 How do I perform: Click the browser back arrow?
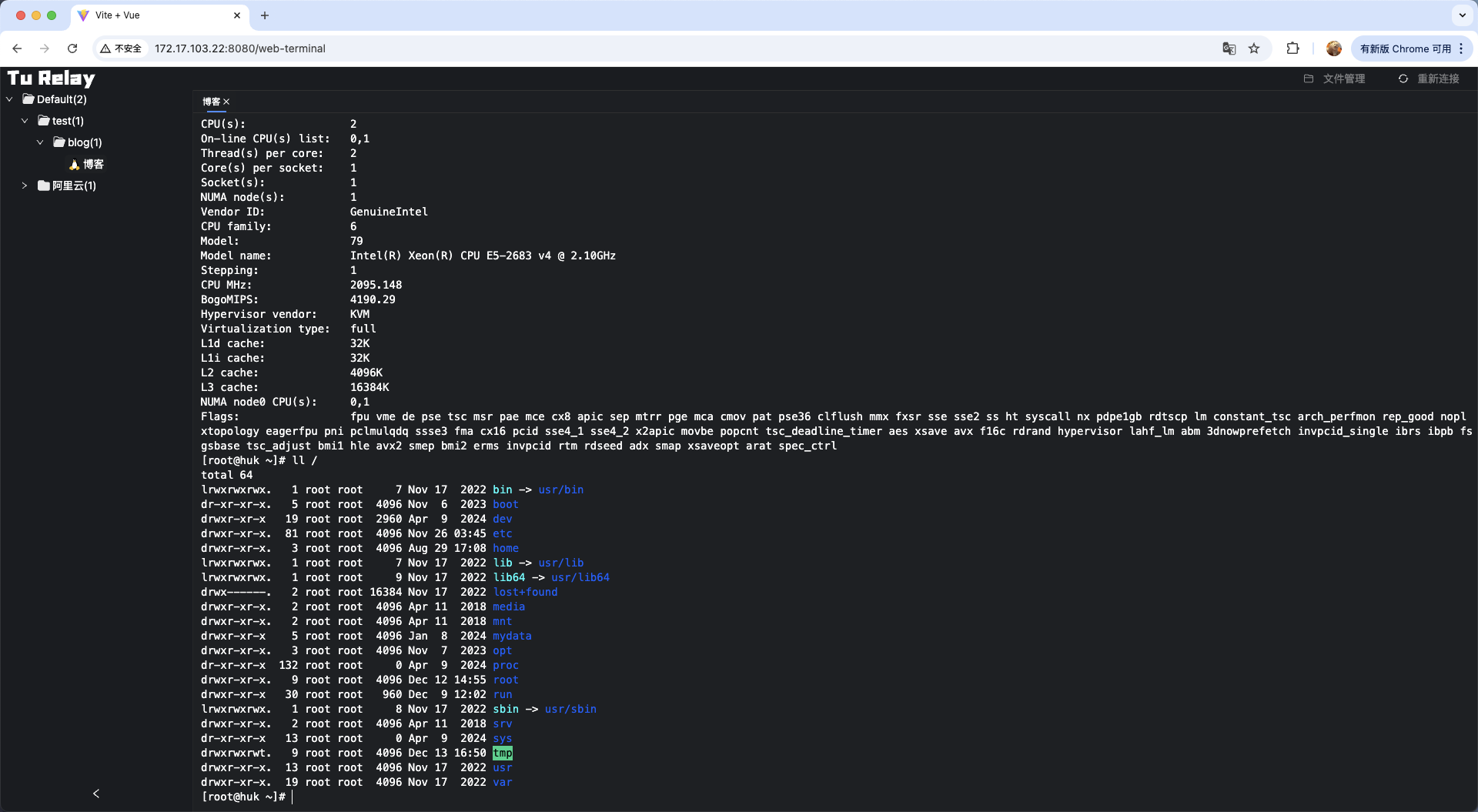coord(17,48)
